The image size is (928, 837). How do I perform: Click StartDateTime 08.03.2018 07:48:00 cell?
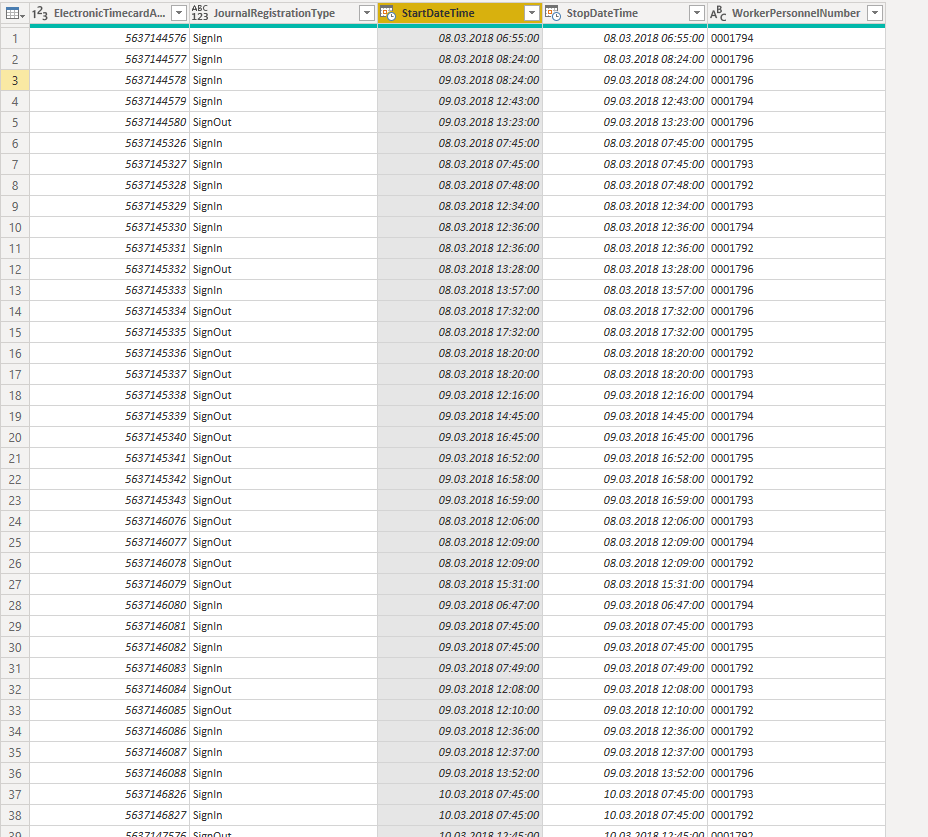460,185
